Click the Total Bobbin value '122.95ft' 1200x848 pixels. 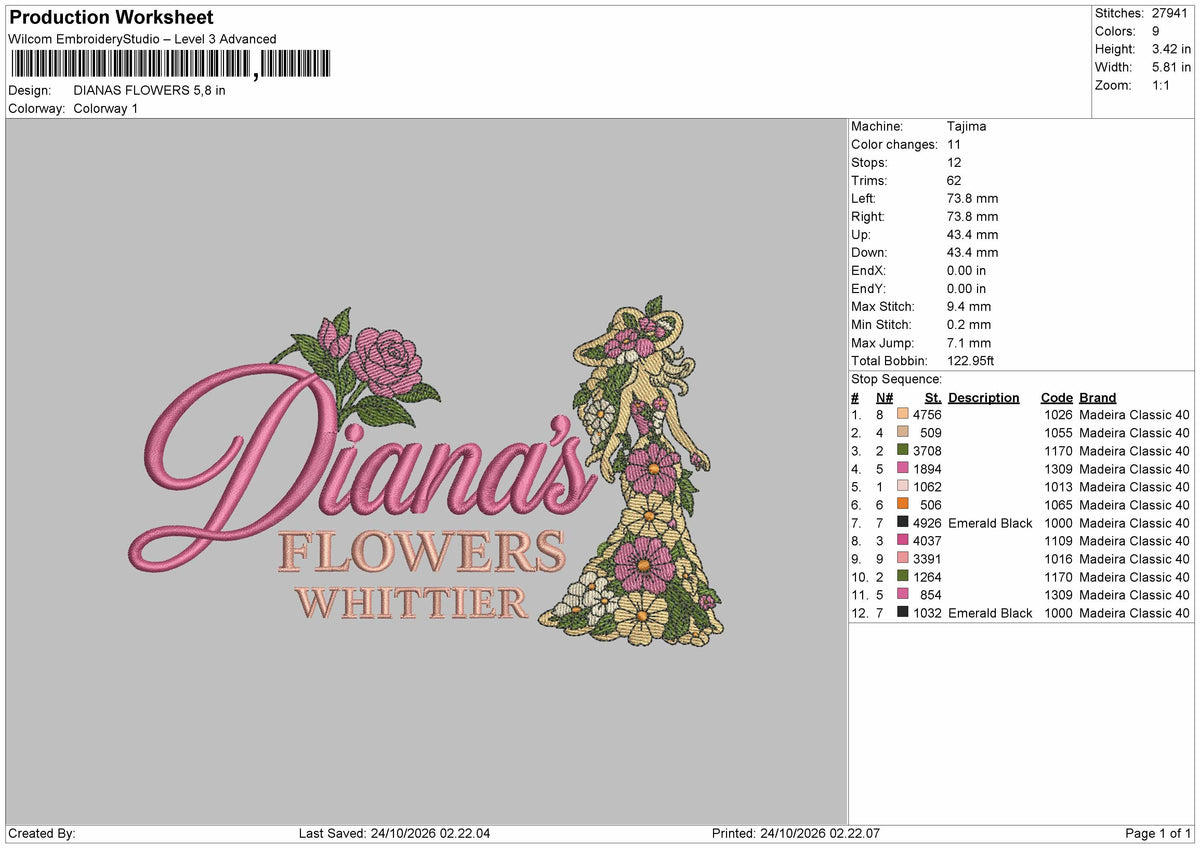[x=971, y=361]
